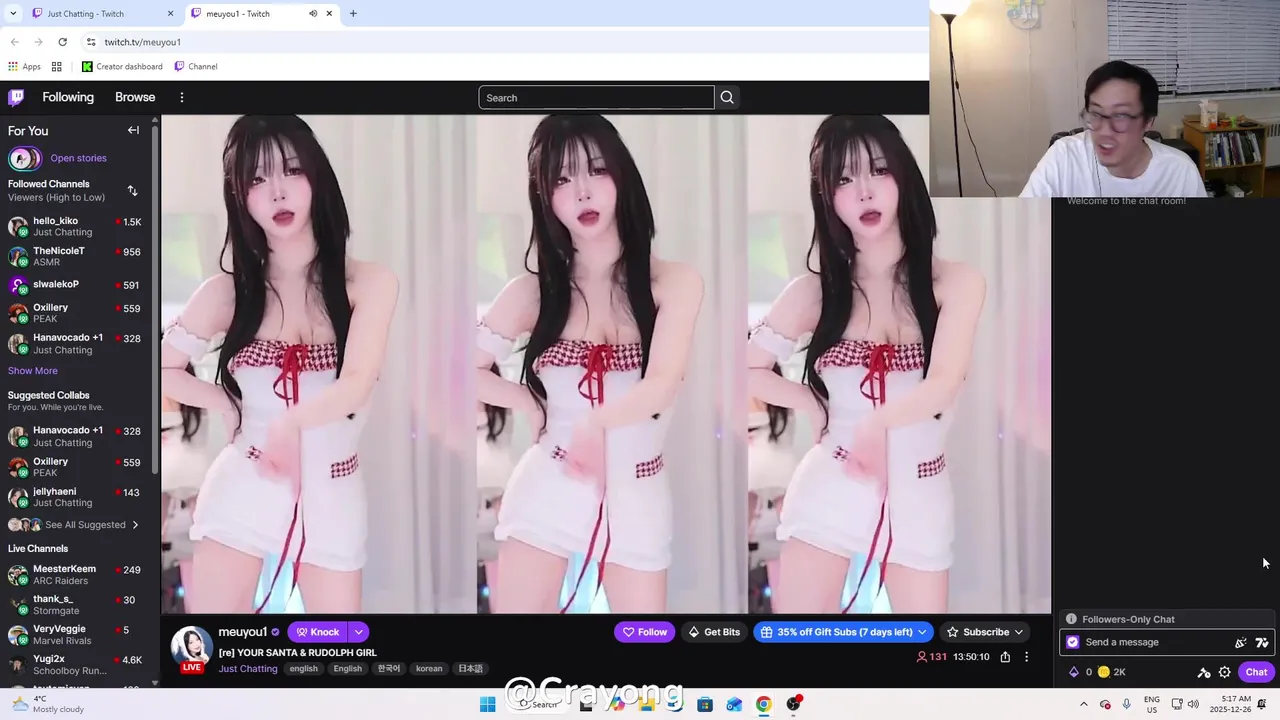Screen dimensions: 1280x720
Task: Open Creator dashboard bookmark
Action: tap(122, 66)
